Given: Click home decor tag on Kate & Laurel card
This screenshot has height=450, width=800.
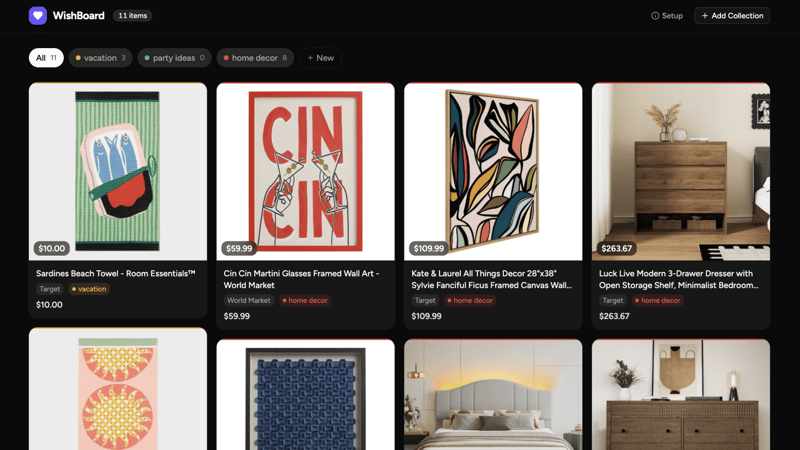Looking at the screenshot, I should (x=470, y=301).
